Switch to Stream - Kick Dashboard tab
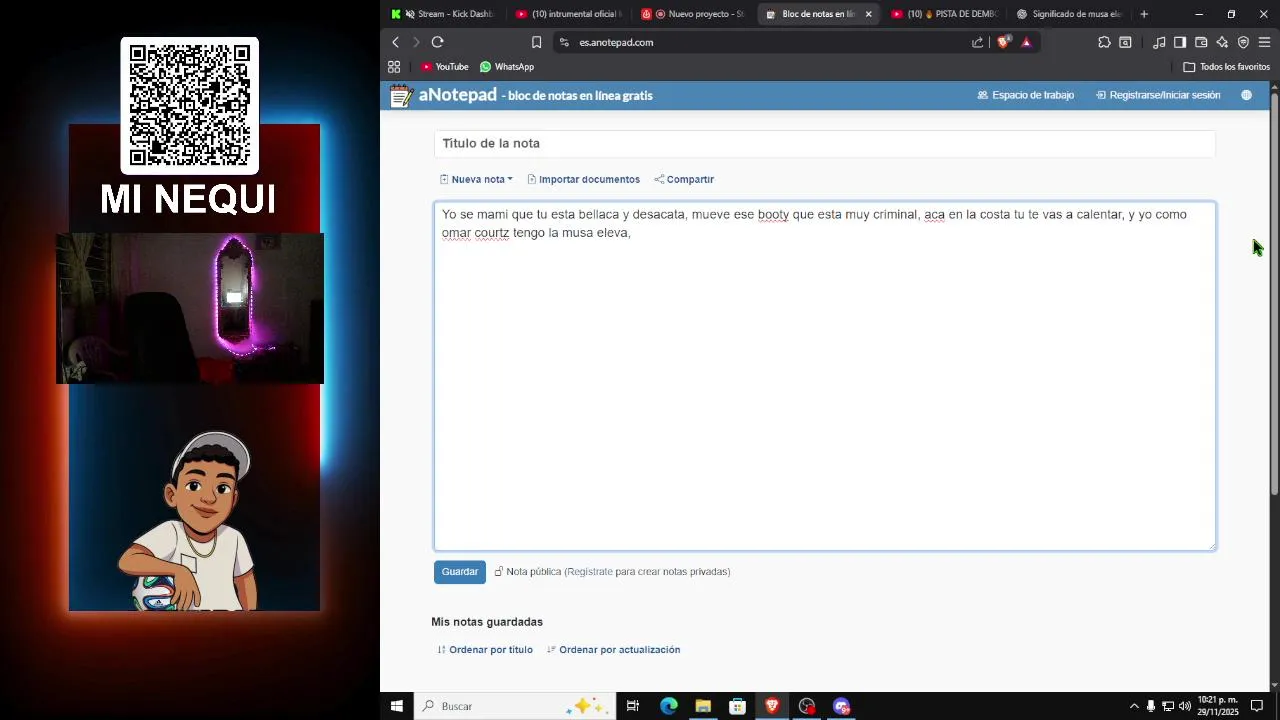Image resolution: width=1280 pixels, height=720 pixels. click(446, 14)
